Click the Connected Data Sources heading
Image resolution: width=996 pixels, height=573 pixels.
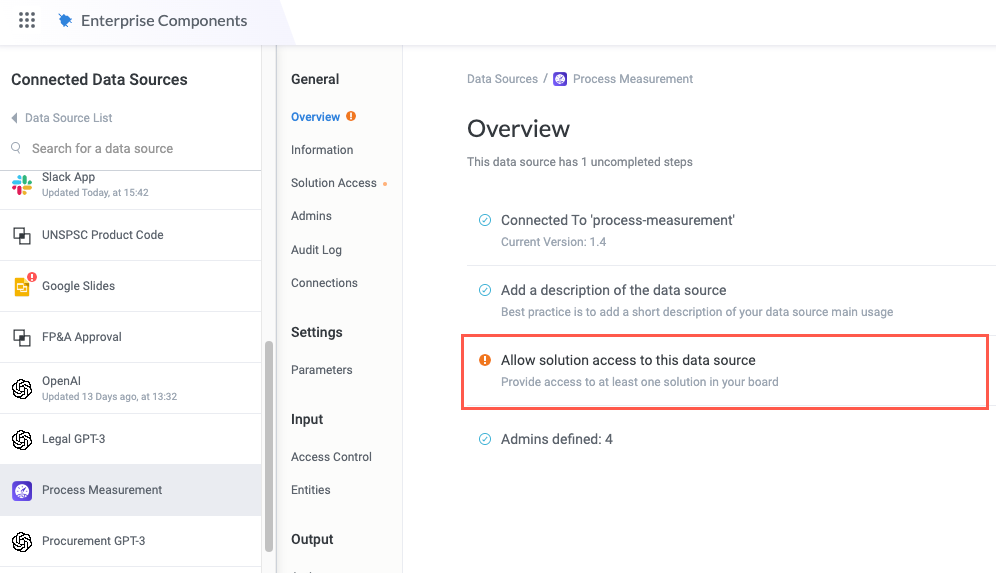pyautogui.click(x=99, y=79)
